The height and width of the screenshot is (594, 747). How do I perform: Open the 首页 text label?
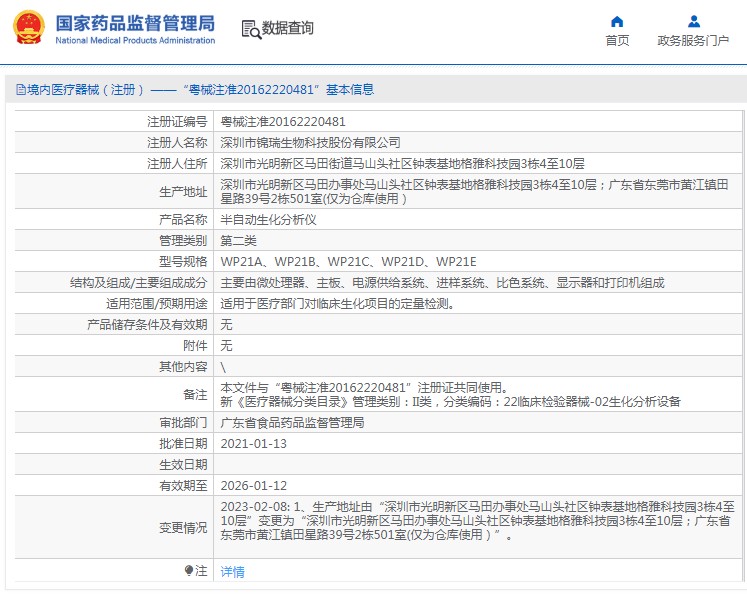coord(617,41)
